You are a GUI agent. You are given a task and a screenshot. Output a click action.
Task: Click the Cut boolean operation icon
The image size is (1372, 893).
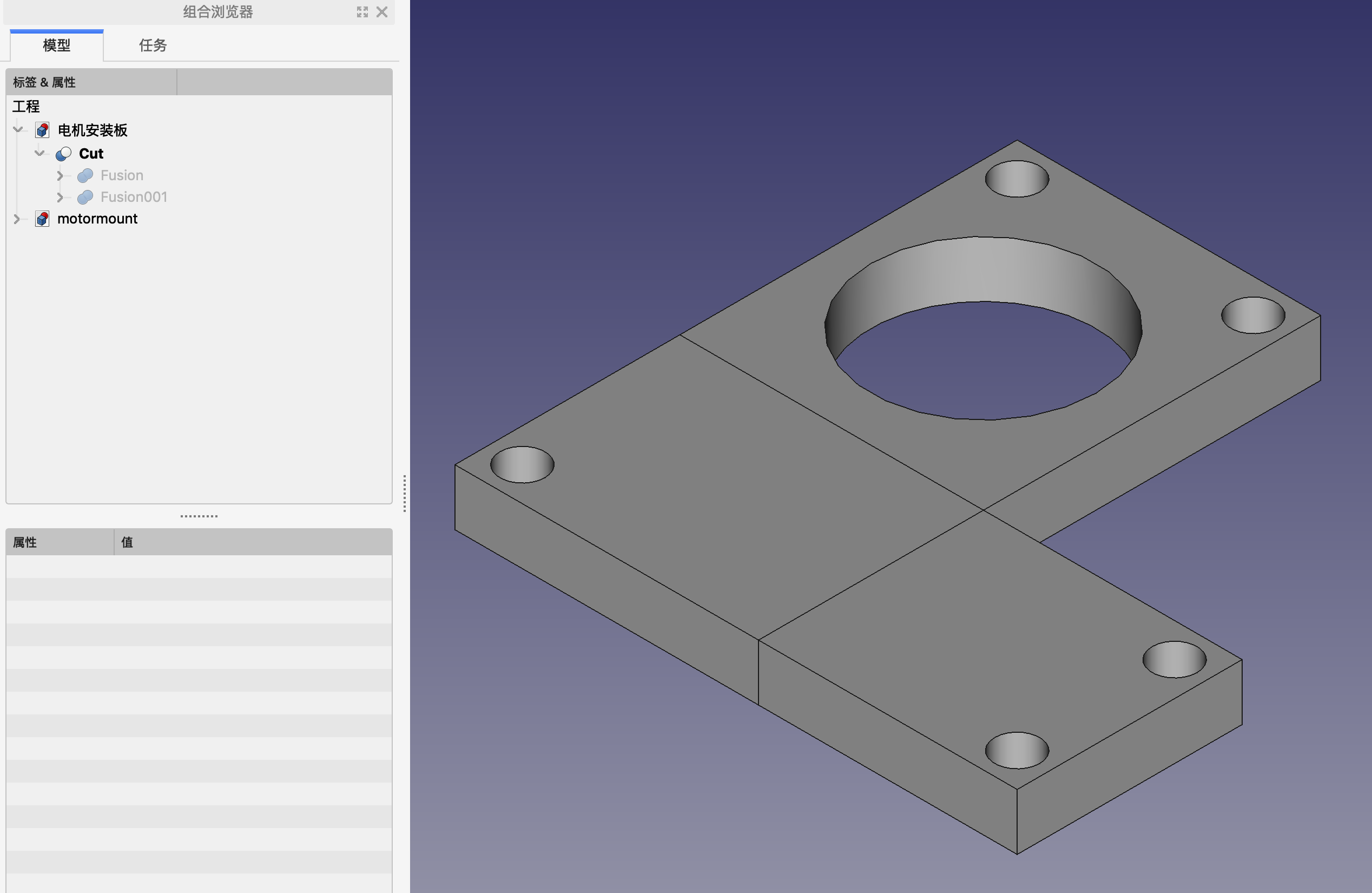[63, 154]
